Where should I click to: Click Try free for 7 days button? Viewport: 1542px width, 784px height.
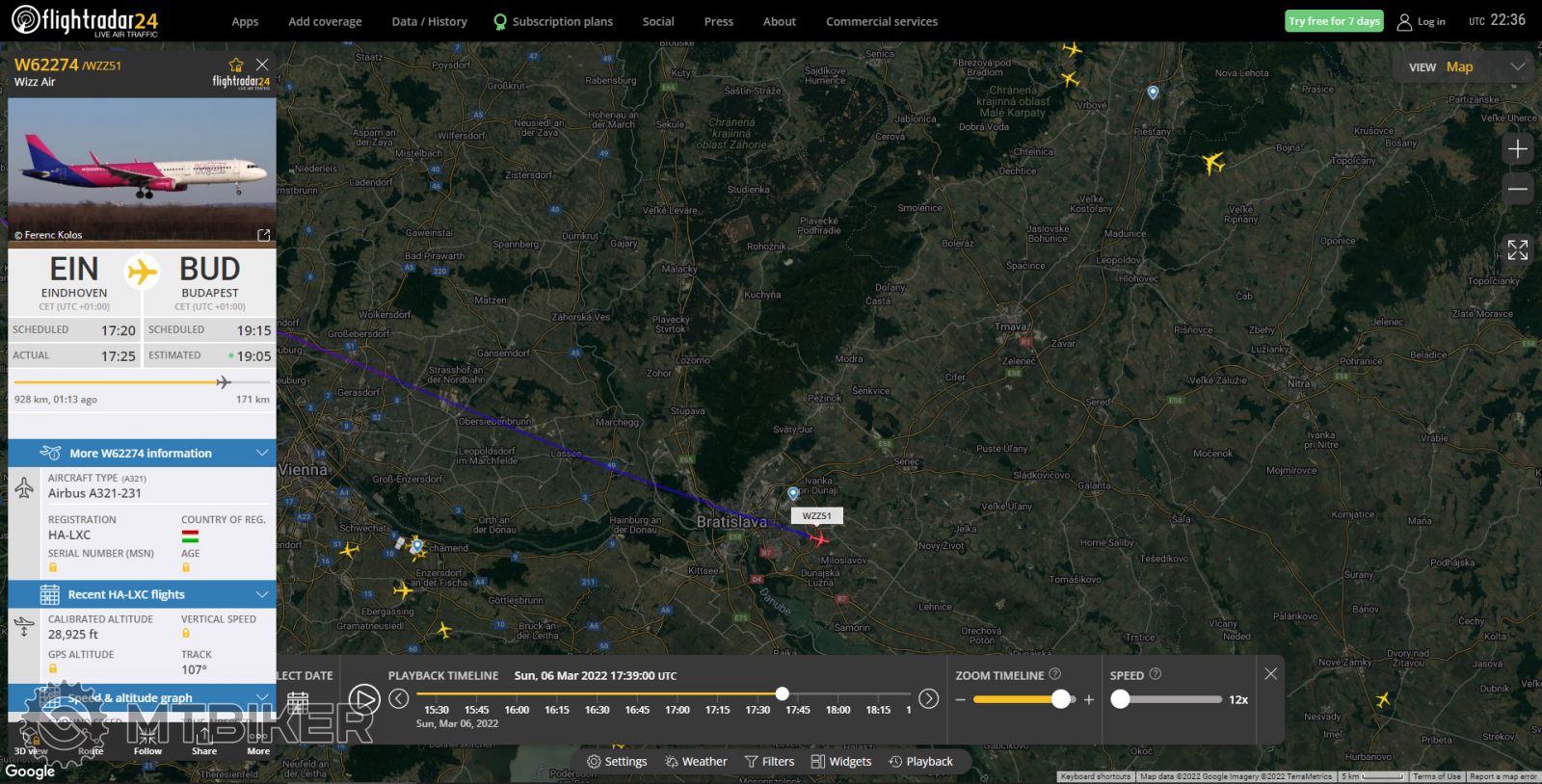(x=1334, y=21)
